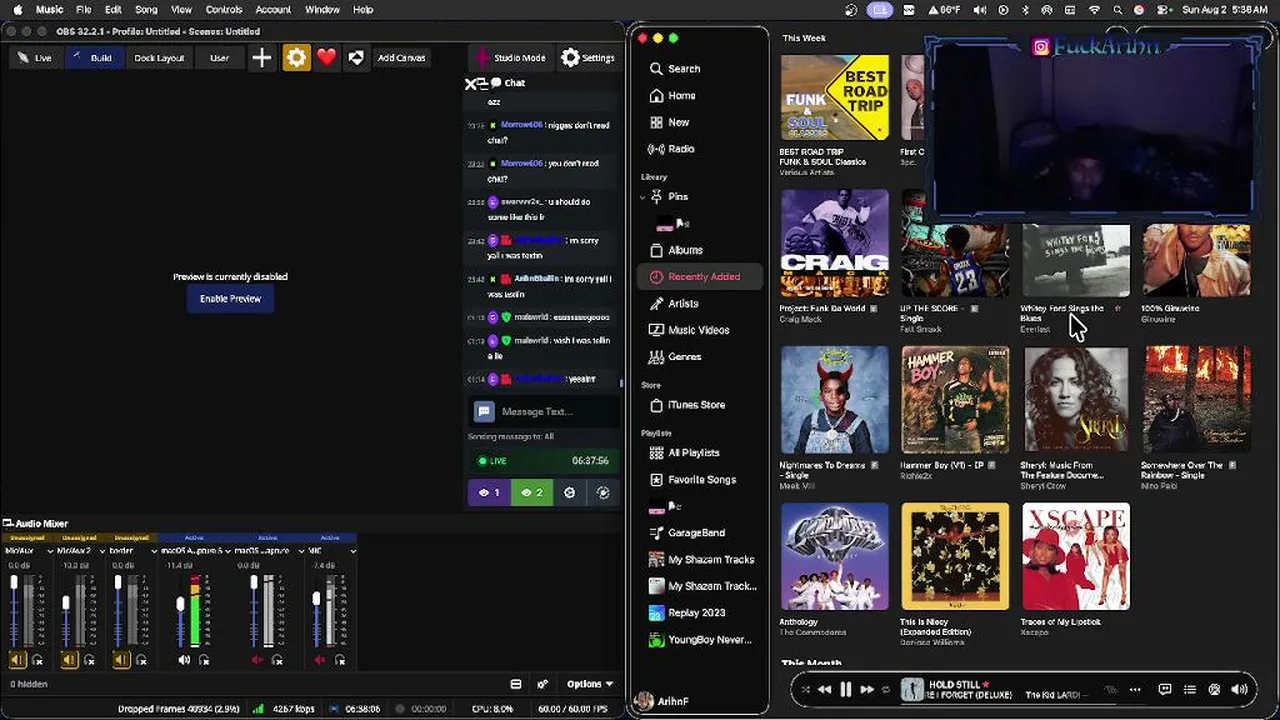
Task: Click the green viewer count eye button
Action: [532, 492]
